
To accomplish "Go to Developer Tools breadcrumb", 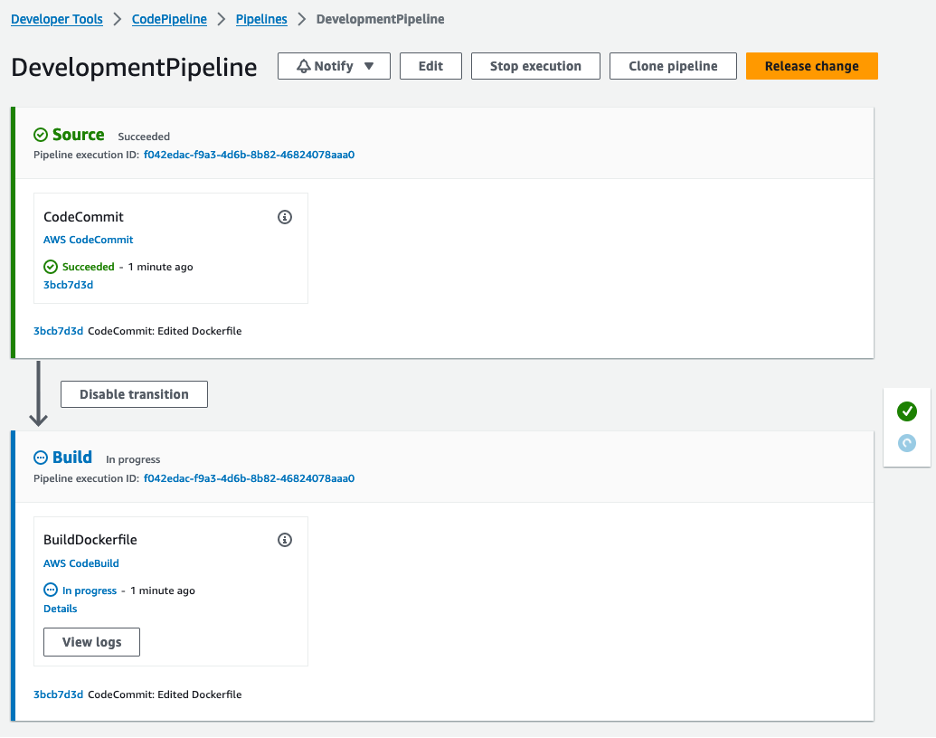I will (x=57, y=19).
